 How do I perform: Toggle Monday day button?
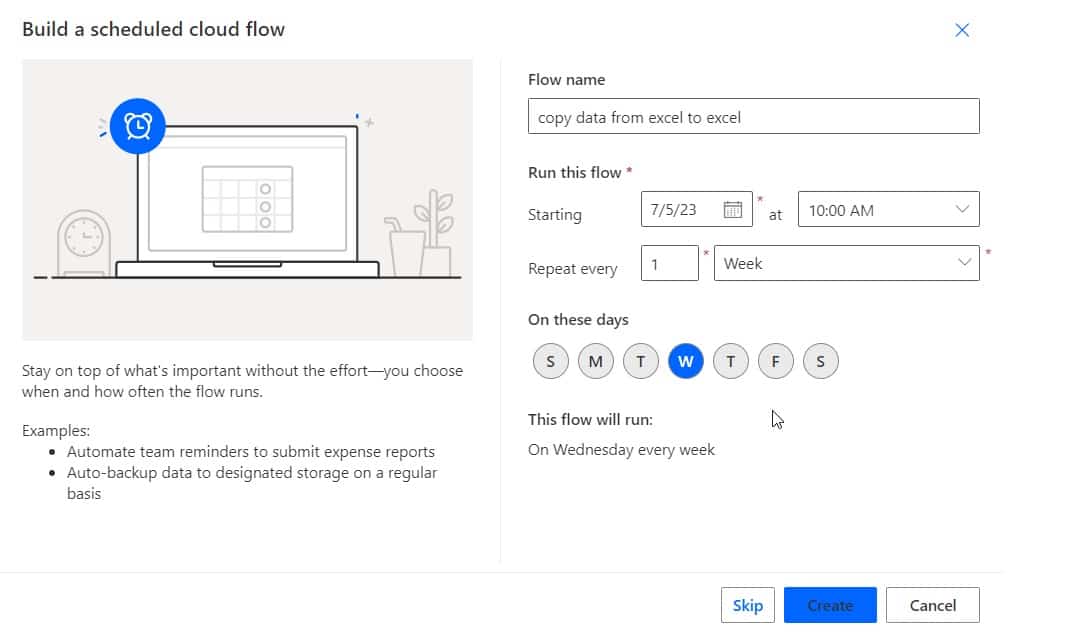(596, 361)
